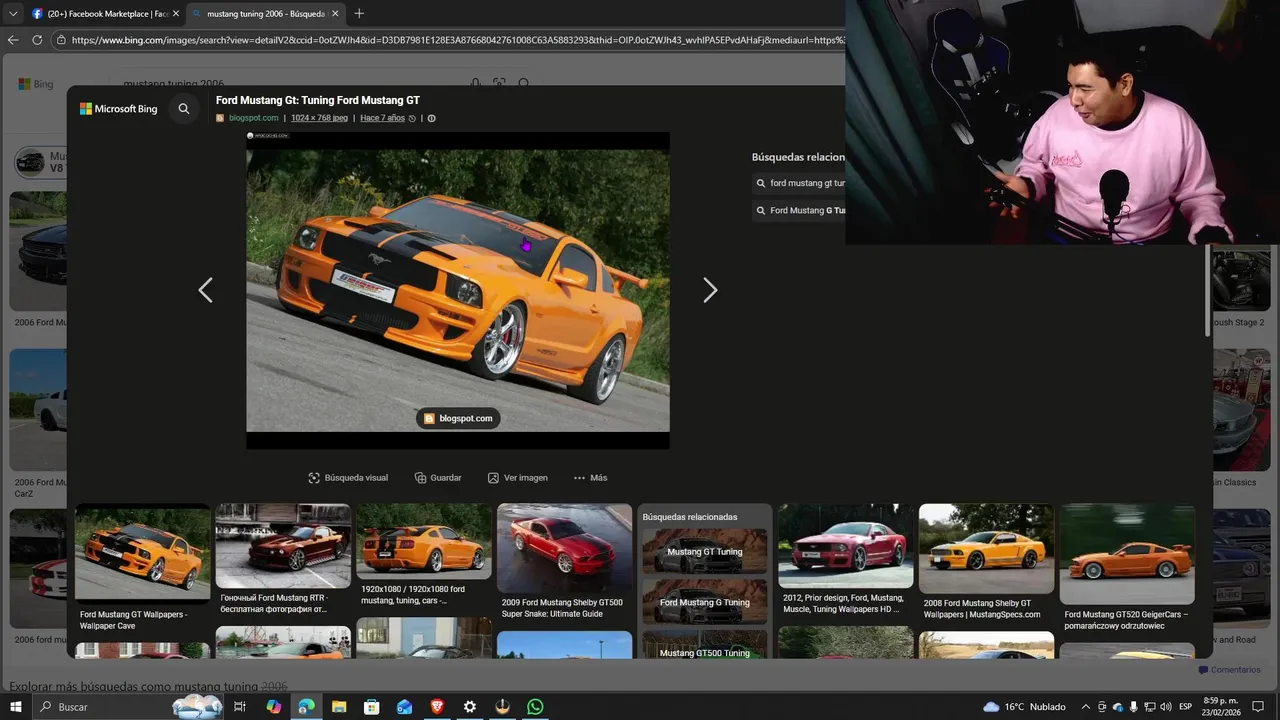Open the 2012 Prior design Mustang thumbnail
The width and height of the screenshot is (1280, 720).
tap(846, 546)
